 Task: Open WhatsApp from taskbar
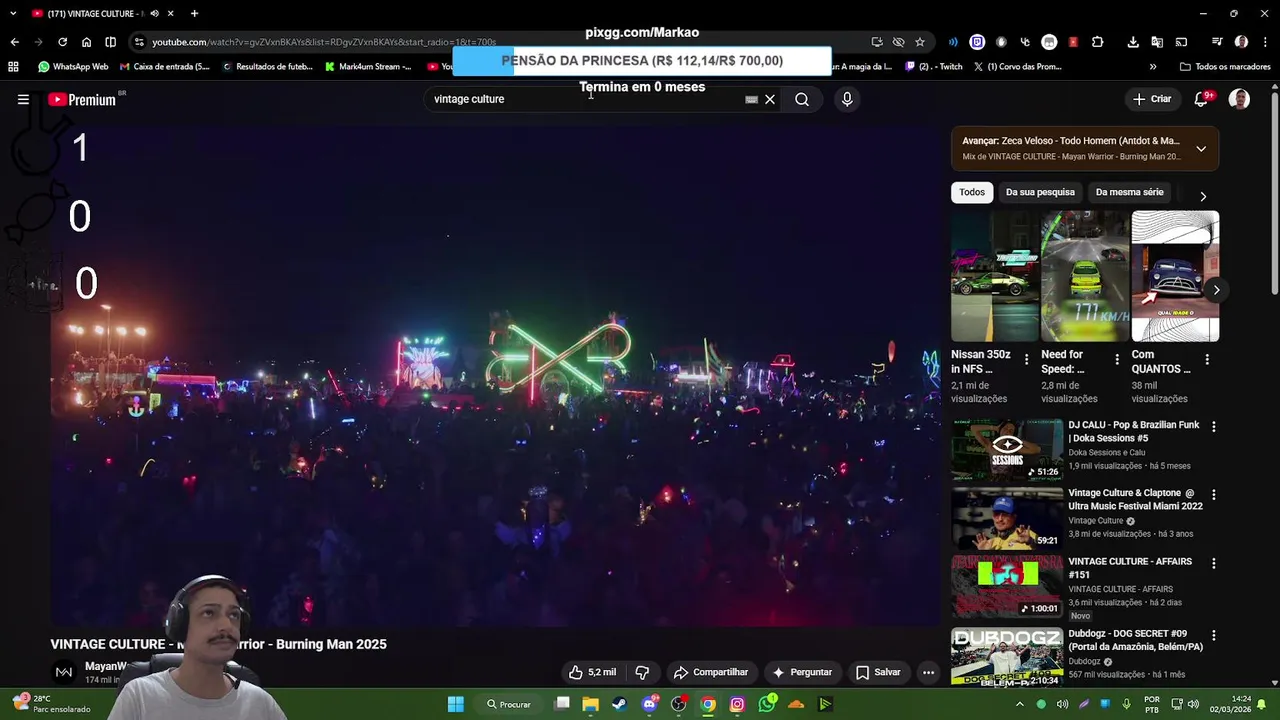[x=767, y=704]
